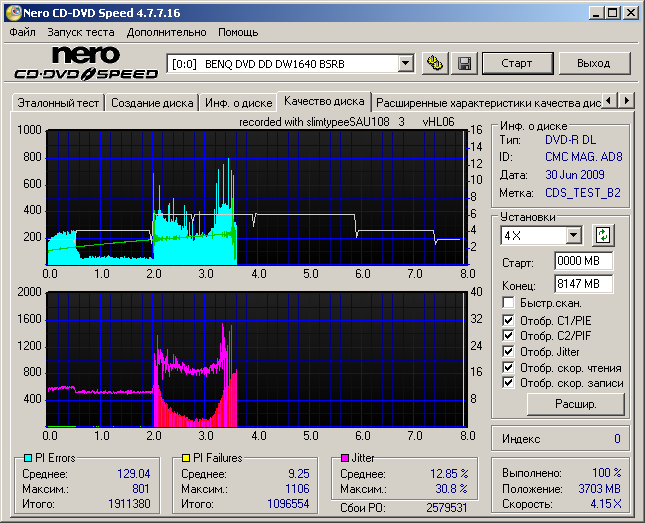Click the magenta Jitter legend swatch
Image resolution: width=645 pixels, height=523 pixels.
[345, 458]
